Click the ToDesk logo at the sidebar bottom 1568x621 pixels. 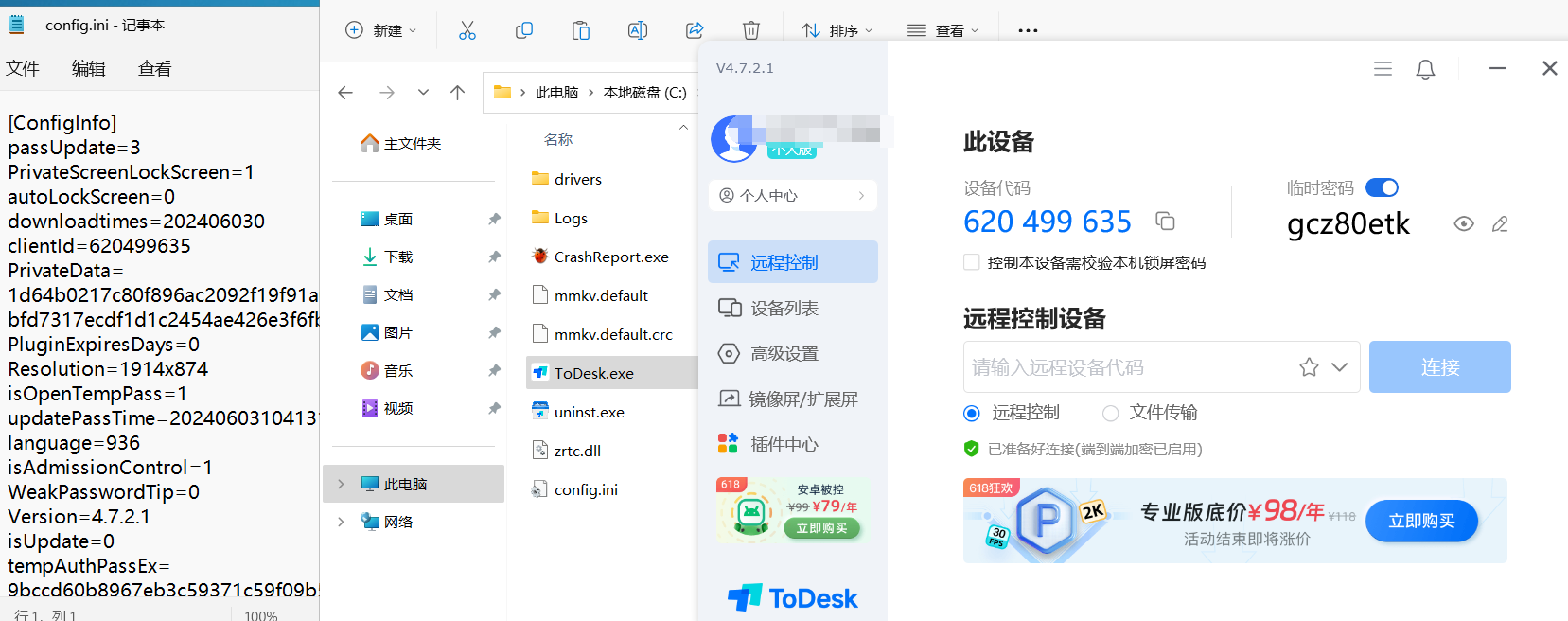coord(793,597)
